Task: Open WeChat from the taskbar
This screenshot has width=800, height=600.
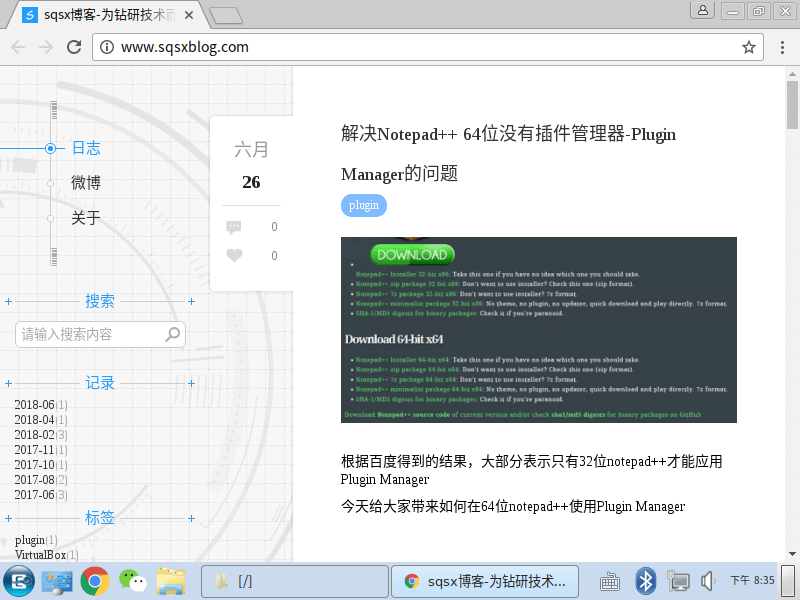Action: tap(133, 581)
